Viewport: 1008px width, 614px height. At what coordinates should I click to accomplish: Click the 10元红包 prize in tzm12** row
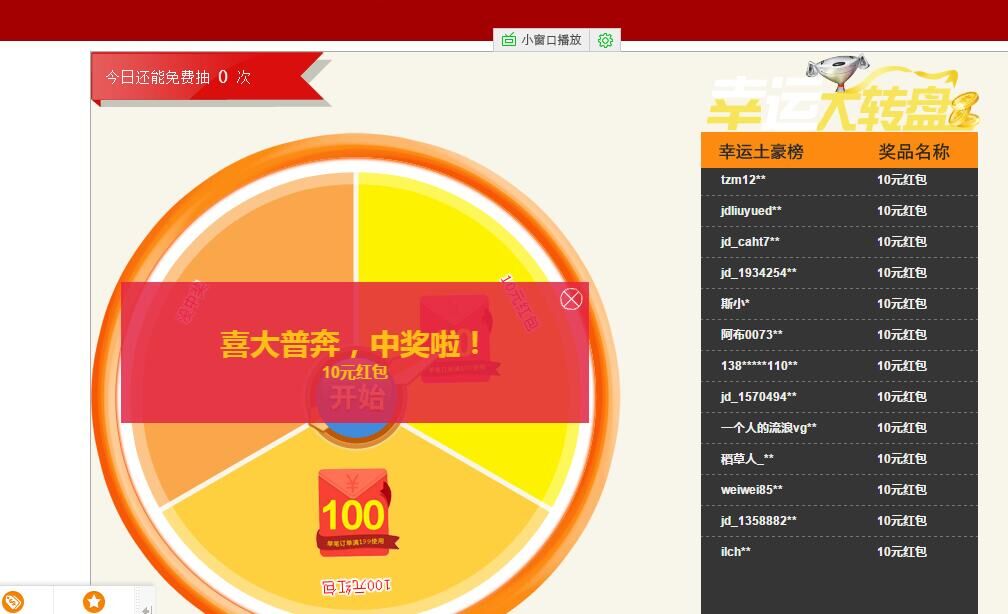[x=902, y=179]
